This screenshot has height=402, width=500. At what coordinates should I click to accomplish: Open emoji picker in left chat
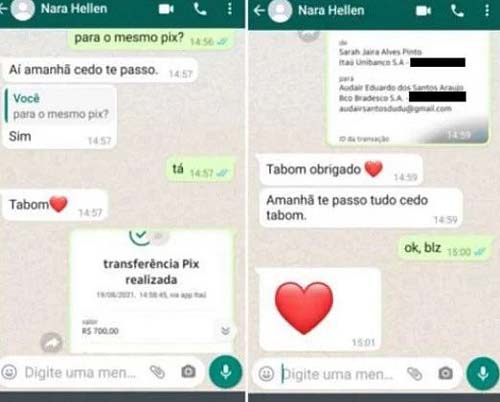[9, 371]
